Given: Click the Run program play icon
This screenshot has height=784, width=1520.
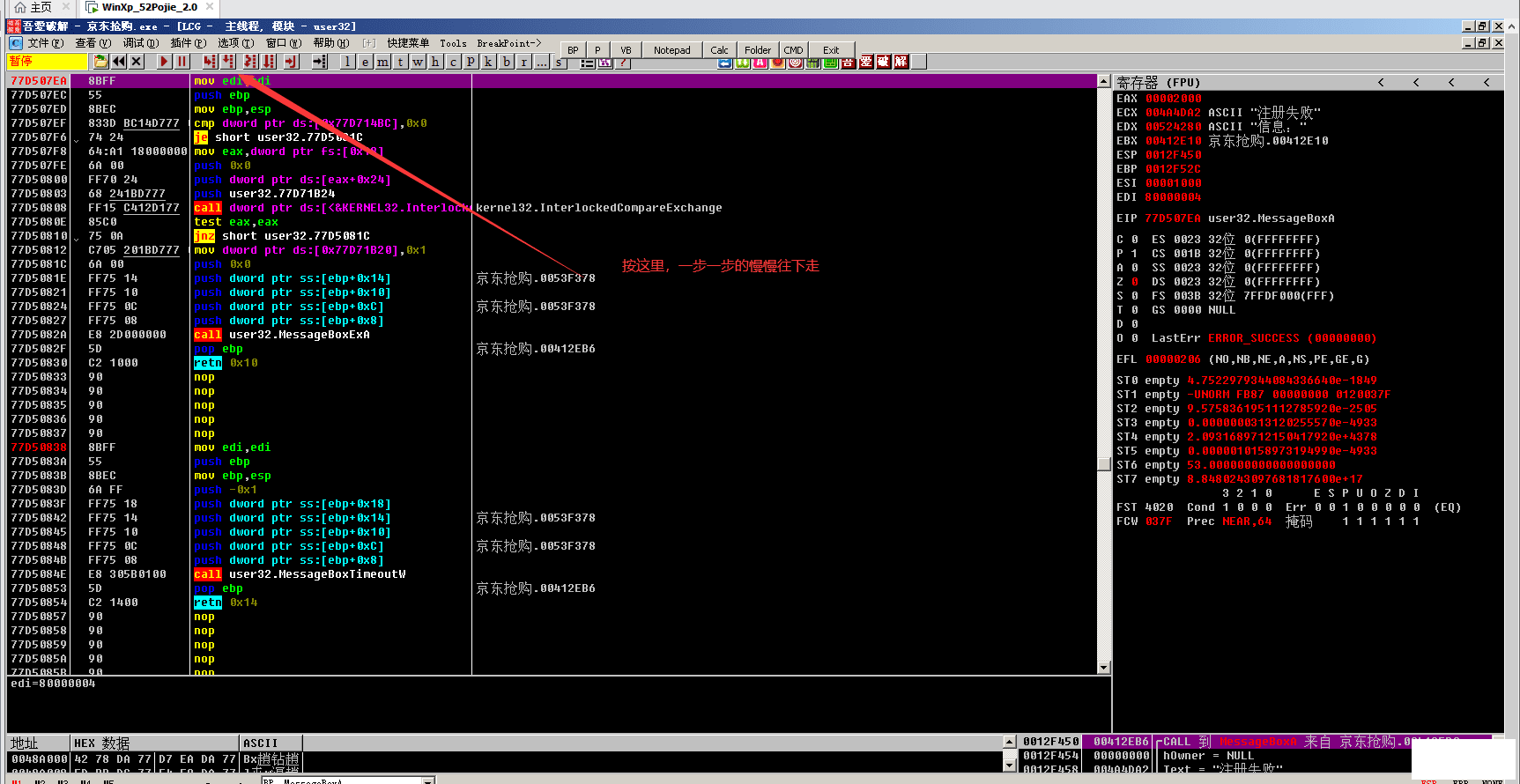Looking at the screenshot, I should pos(164,62).
